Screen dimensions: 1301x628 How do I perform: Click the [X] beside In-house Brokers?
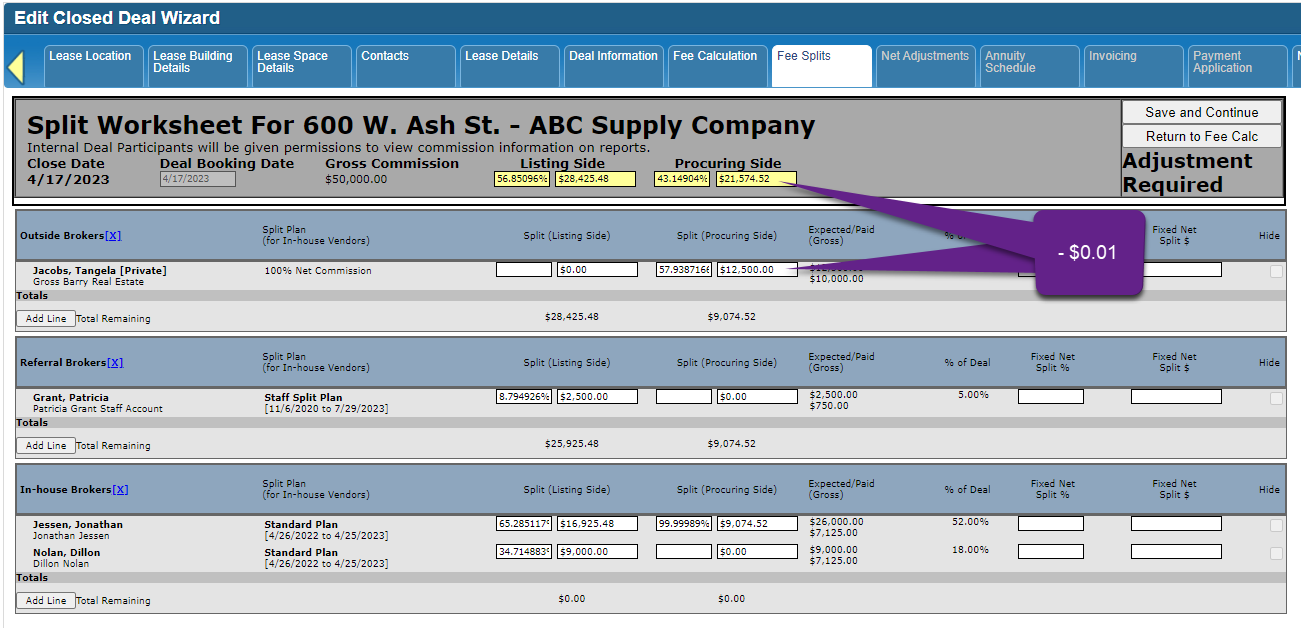(120, 490)
